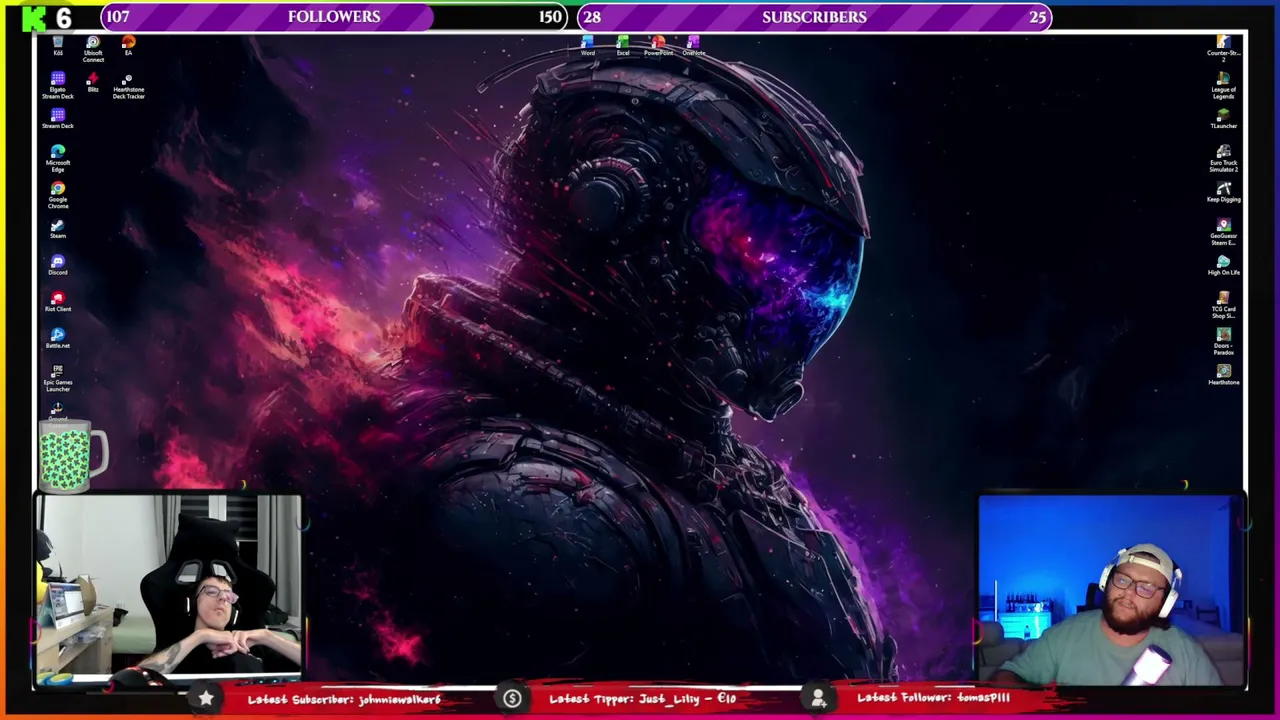Open the EA app desktop shortcut

(128, 46)
